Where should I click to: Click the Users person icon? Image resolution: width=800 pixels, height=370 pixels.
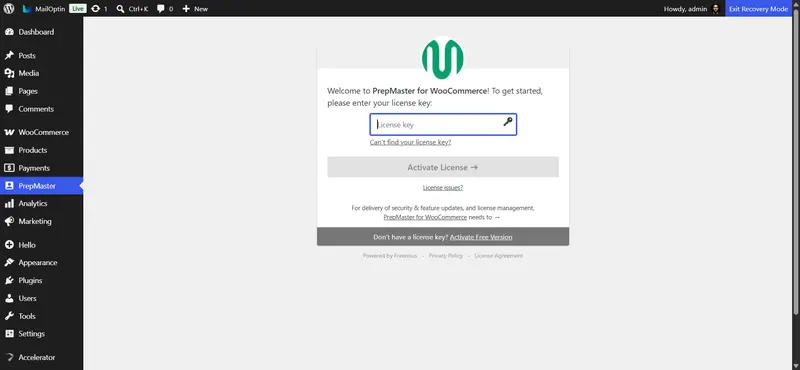point(9,298)
